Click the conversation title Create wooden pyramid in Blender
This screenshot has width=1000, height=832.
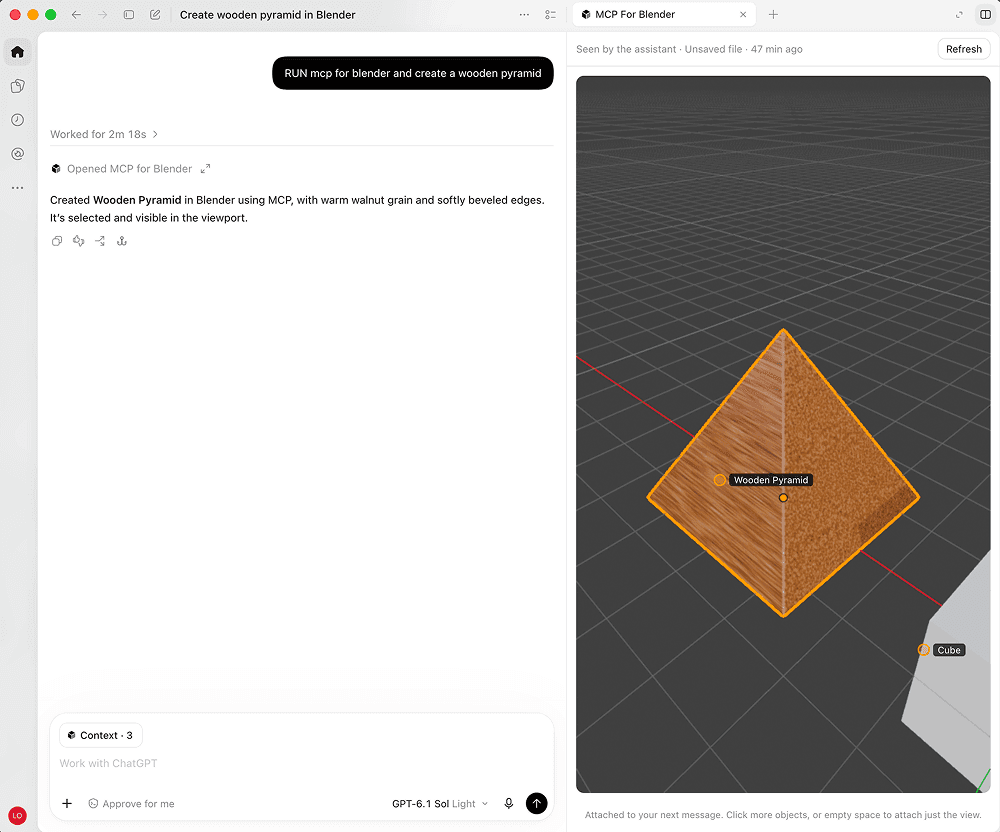tap(267, 15)
